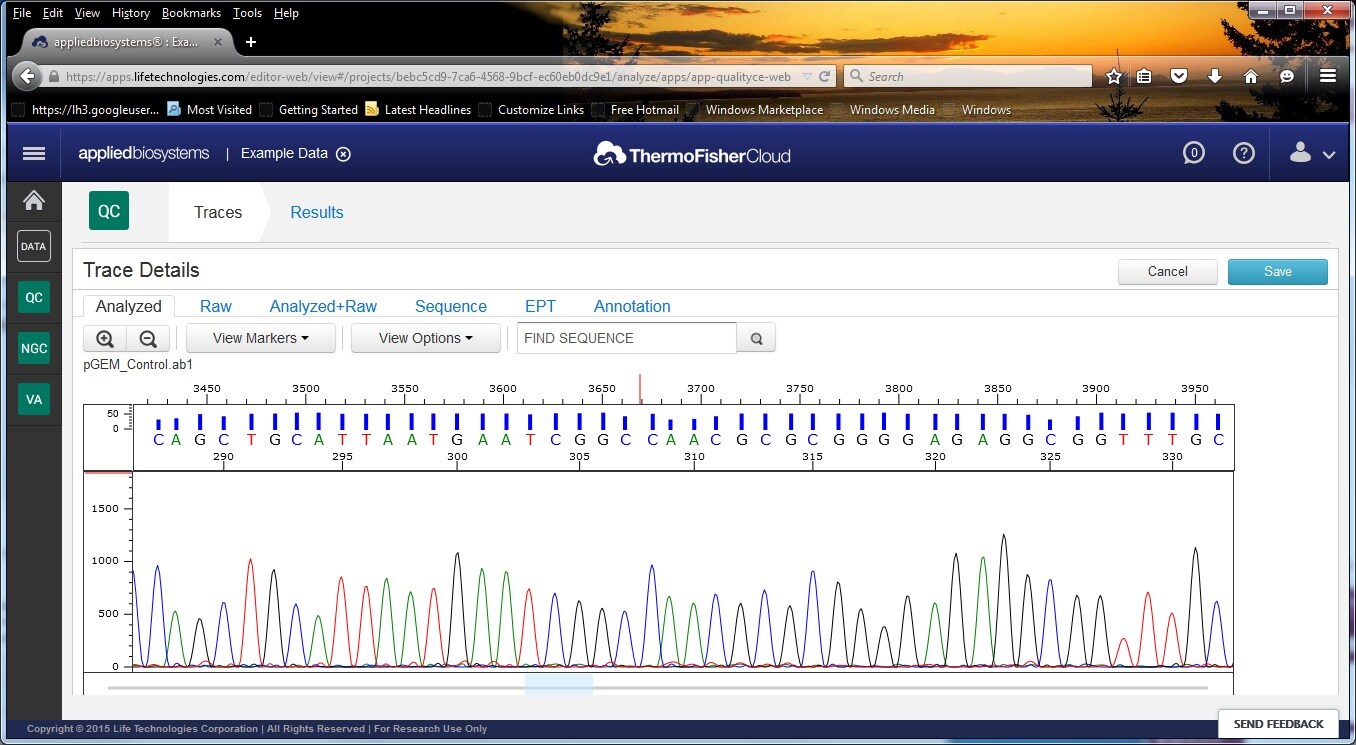Open the hamburger navigation menu
1356x745 pixels.
pyautogui.click(x=34, y=153)
